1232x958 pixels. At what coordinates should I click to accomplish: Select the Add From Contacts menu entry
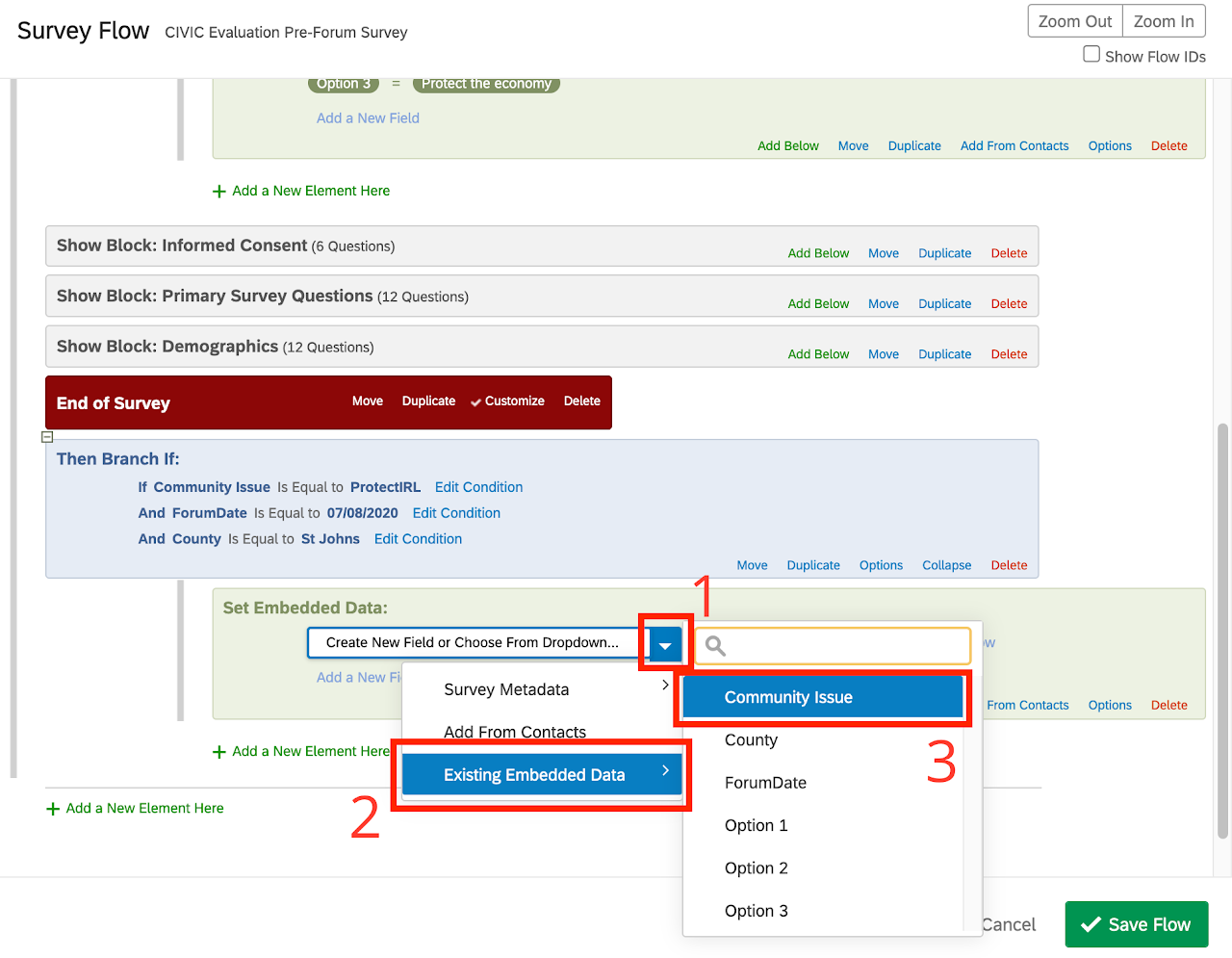pos(515,732)
